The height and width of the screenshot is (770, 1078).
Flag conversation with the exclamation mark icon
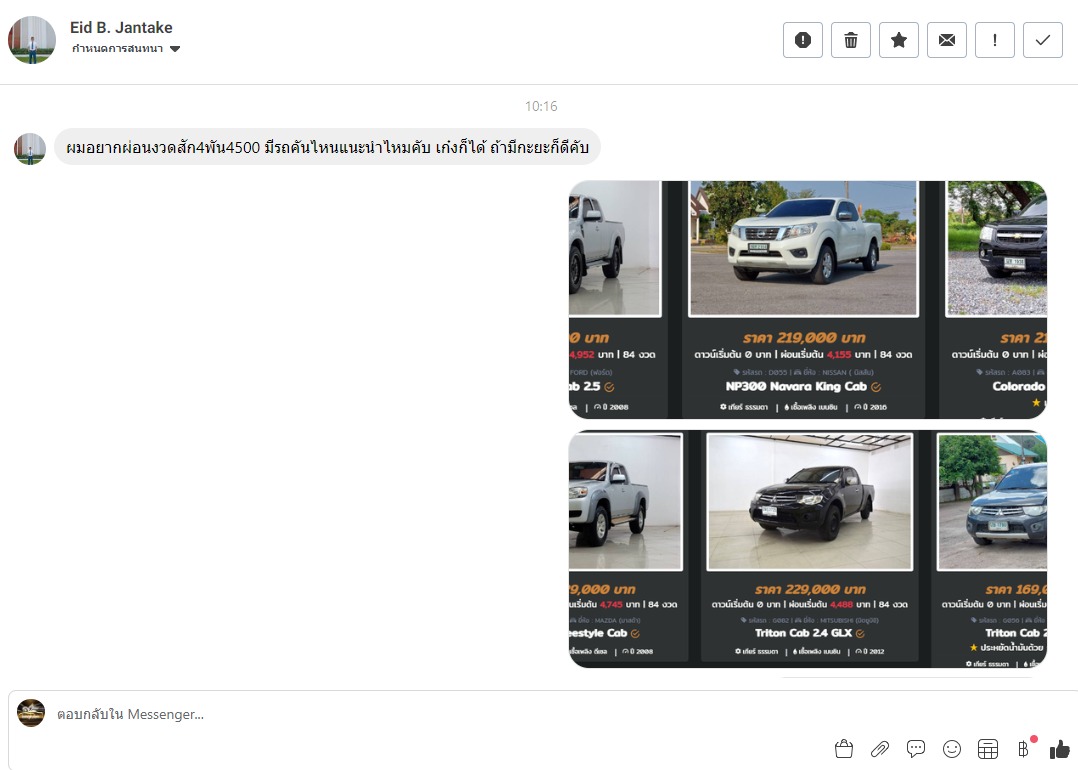click(x=995, y=40)
